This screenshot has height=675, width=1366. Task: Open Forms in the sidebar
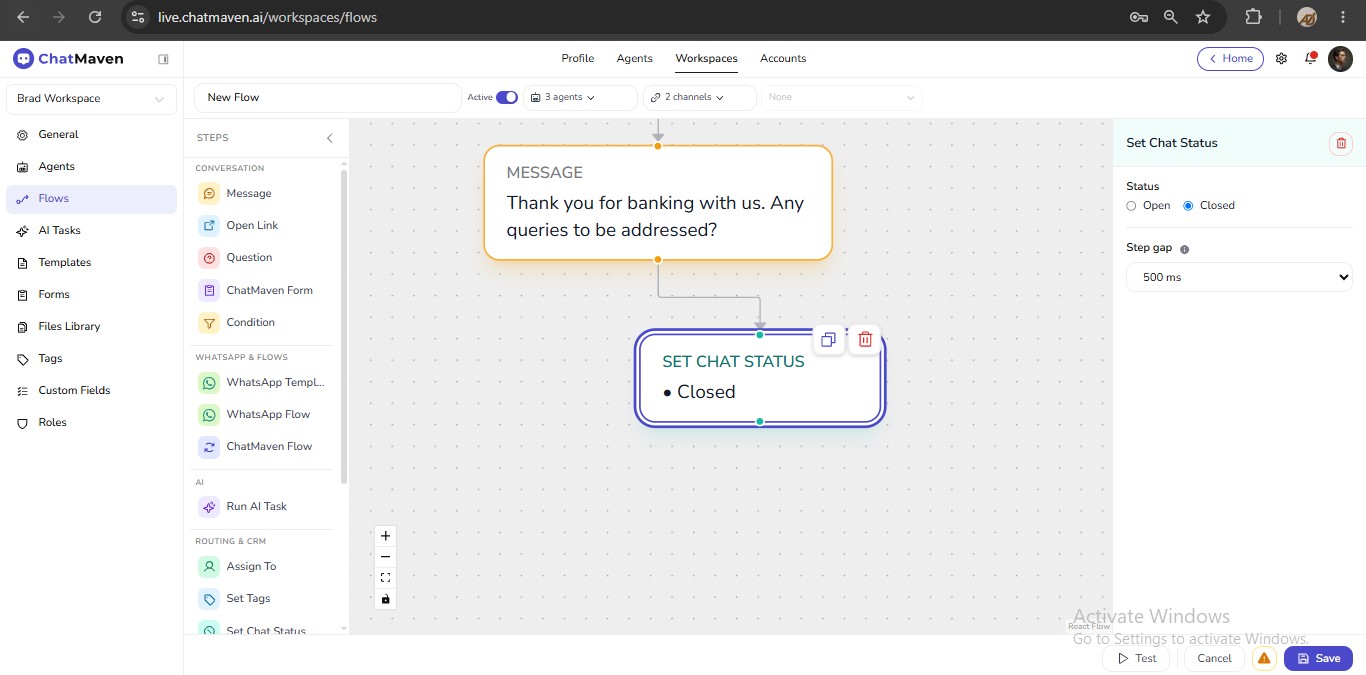[x=91, y=295]
